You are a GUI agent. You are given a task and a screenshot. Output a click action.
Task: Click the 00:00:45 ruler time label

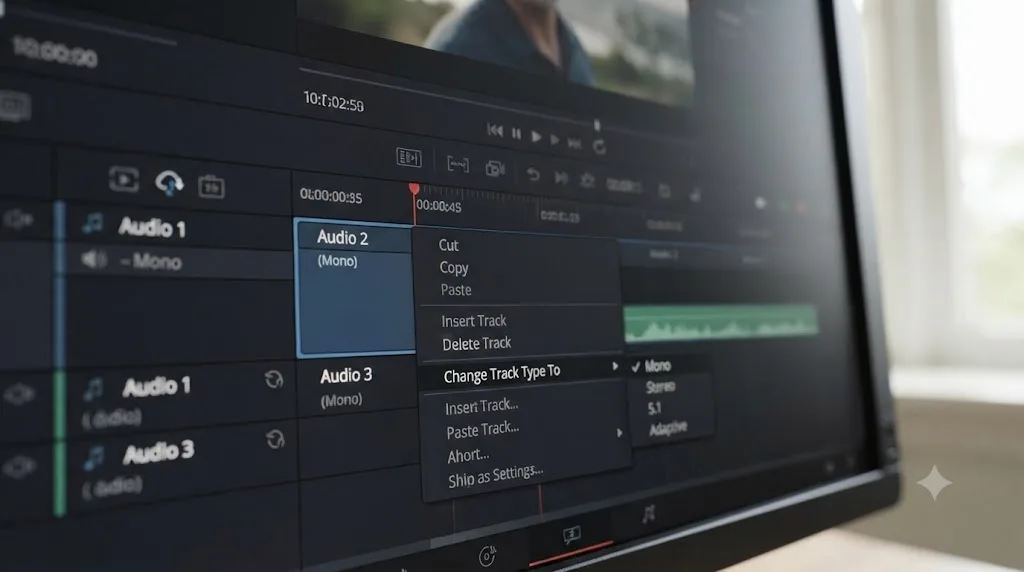[439, 206]
